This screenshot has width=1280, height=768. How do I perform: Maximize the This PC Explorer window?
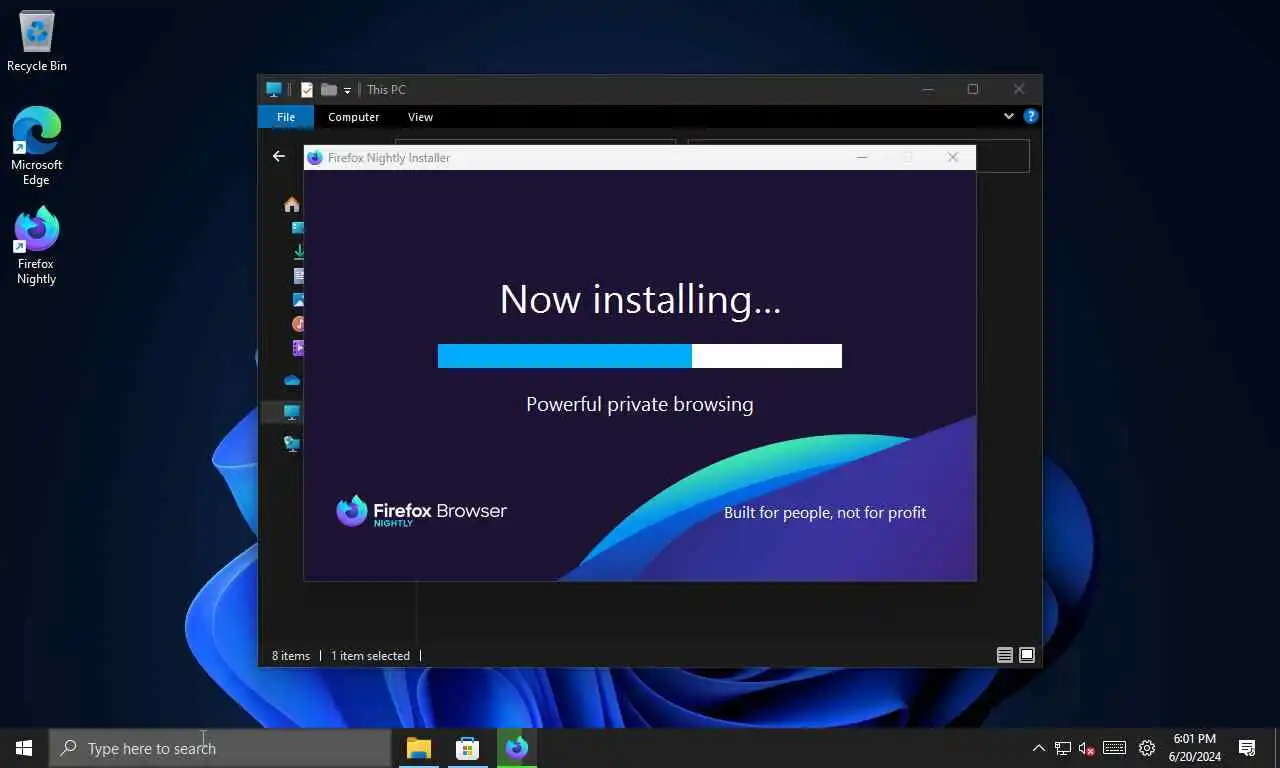[973, 89]
